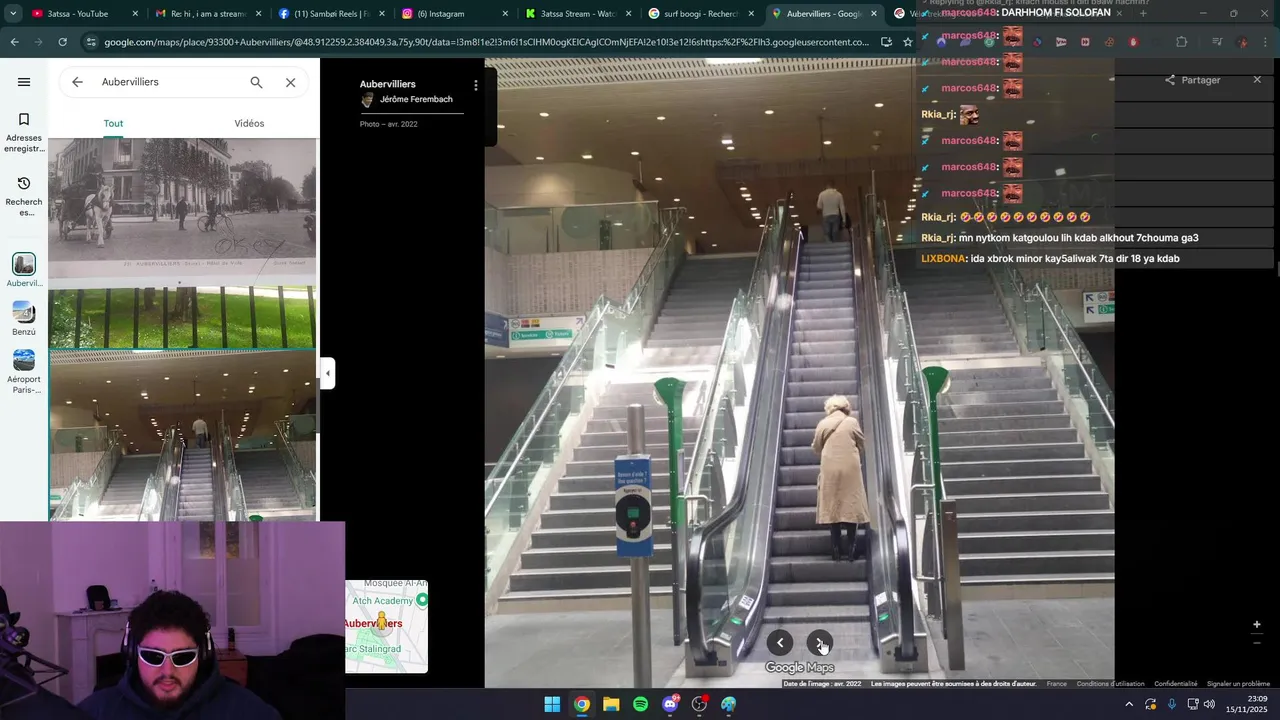The image size is (1280, 720).
Task: Click the magnifier search icon
Action: (257, 82)
